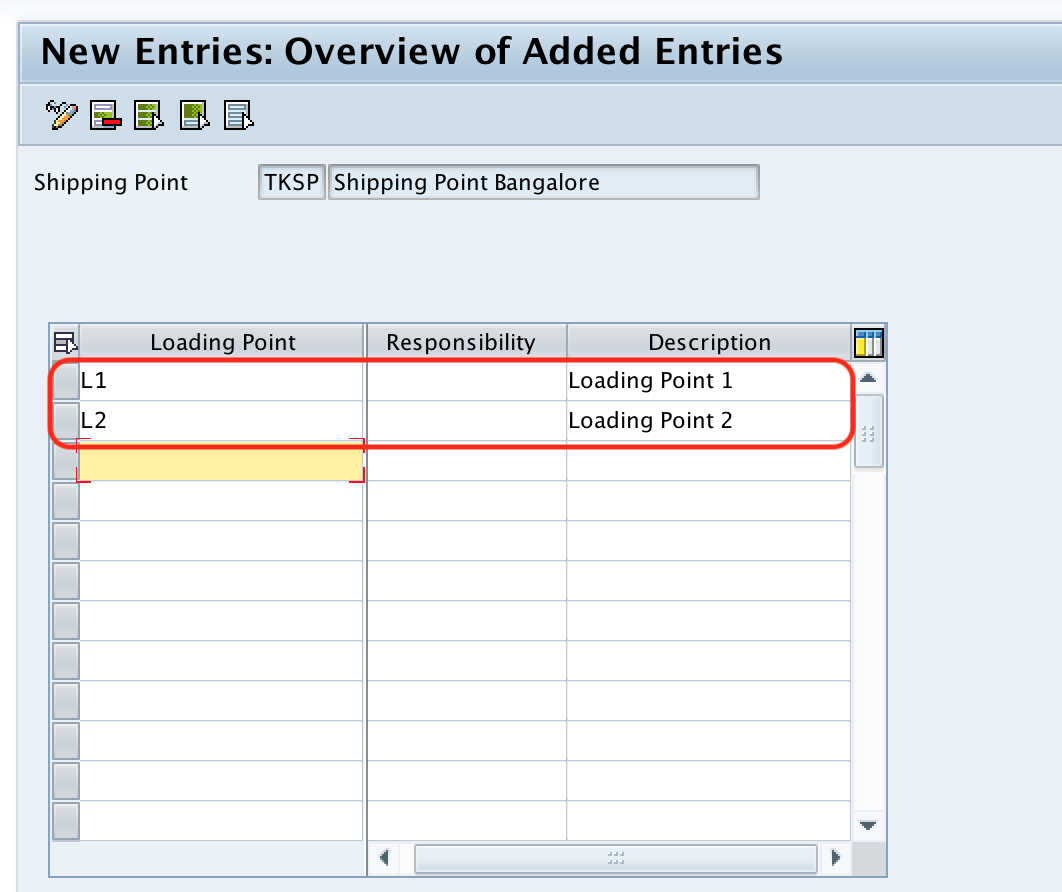Click the Shipping Point Bangalore description field
Viewport: 1062px width, 892px height.
544,182
